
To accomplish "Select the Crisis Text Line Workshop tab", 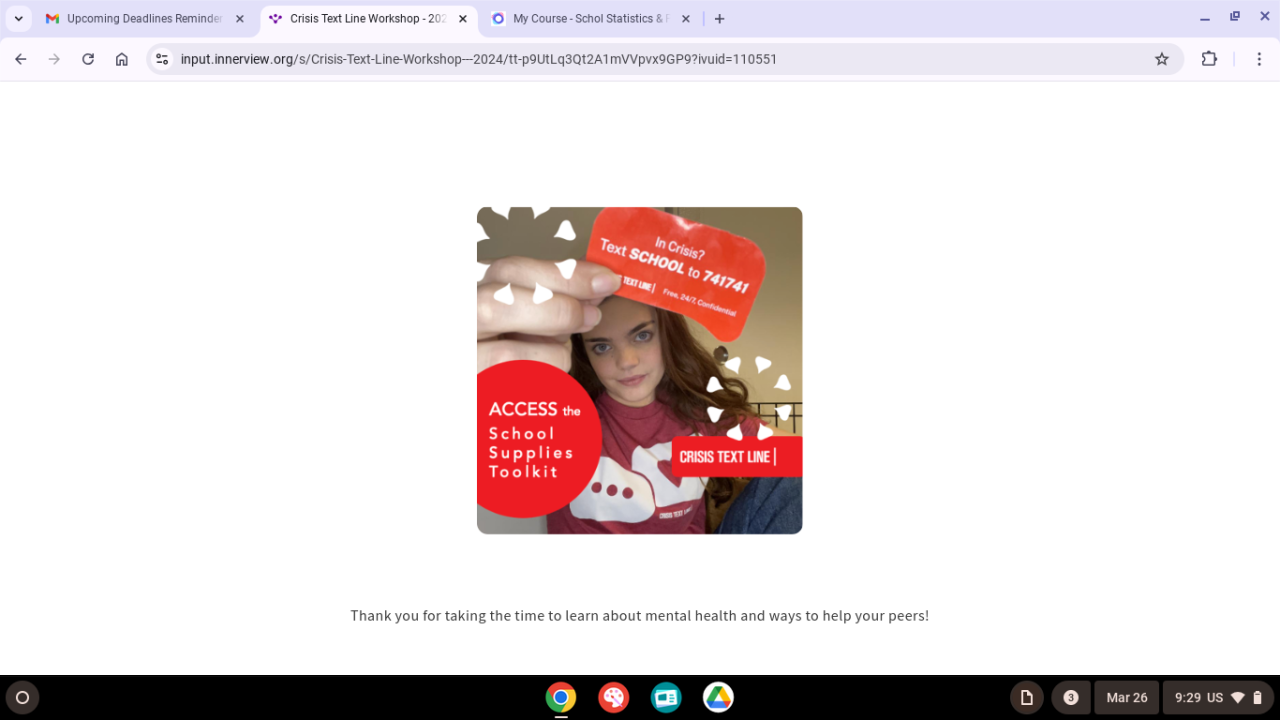I will 369,18.
